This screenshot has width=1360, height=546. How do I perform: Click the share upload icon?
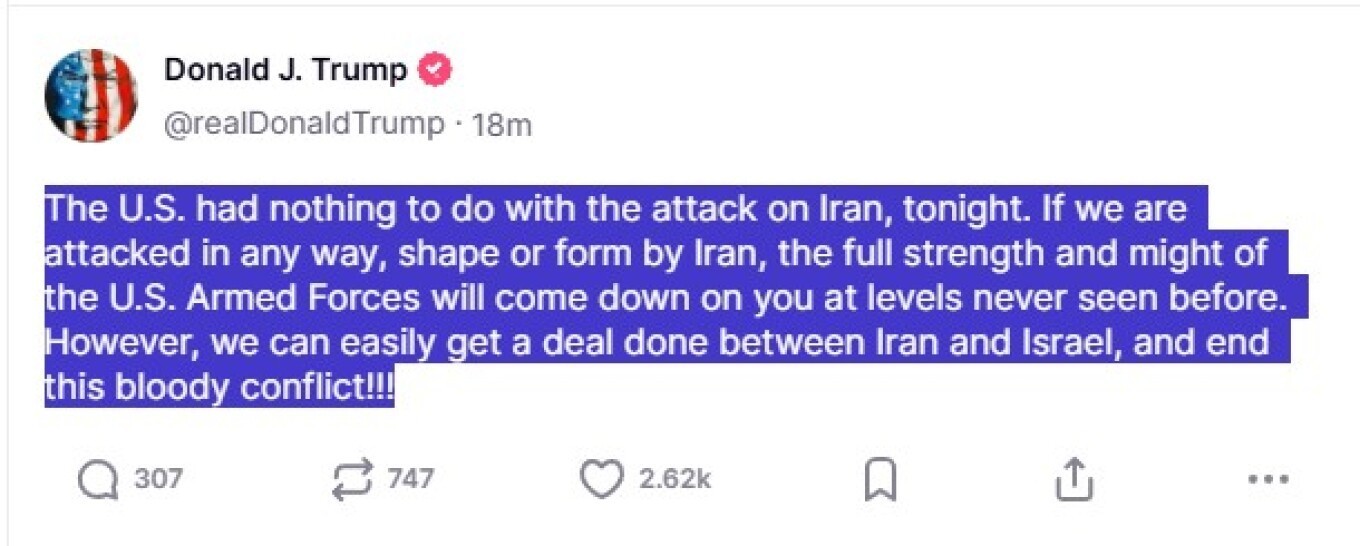point(1071,479)
